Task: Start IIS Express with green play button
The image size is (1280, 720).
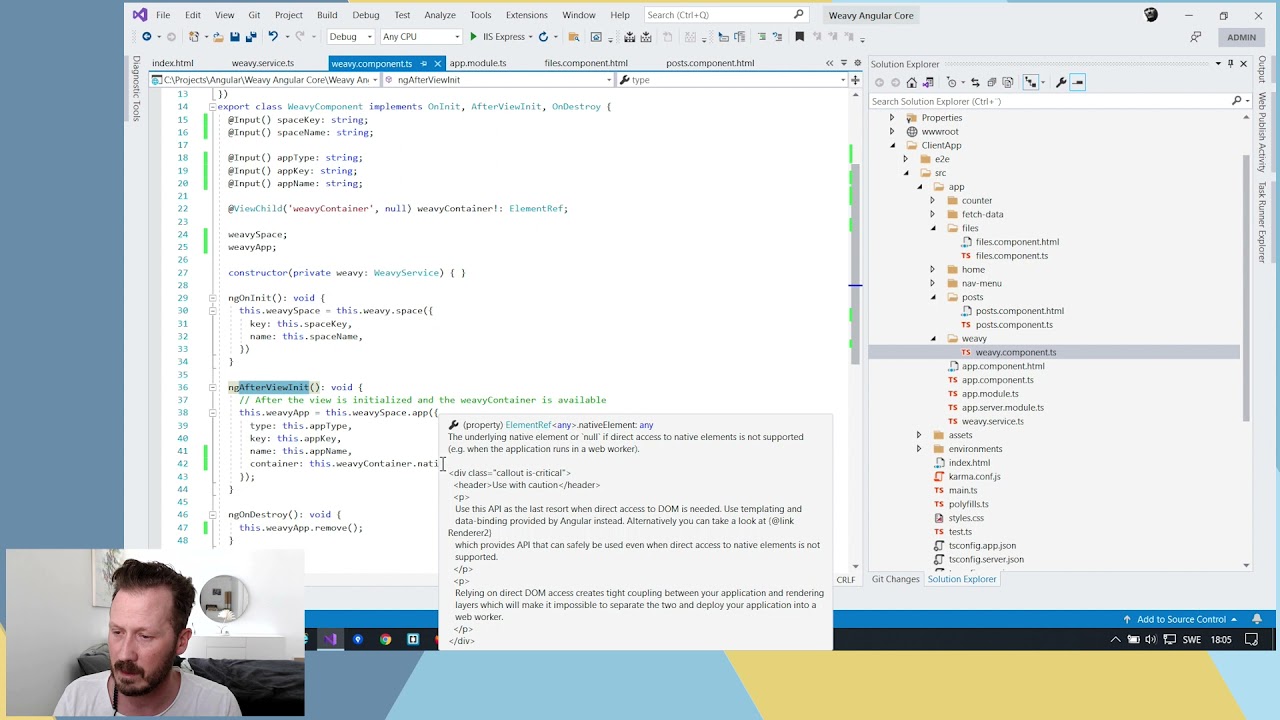Action: pos(474,37)
